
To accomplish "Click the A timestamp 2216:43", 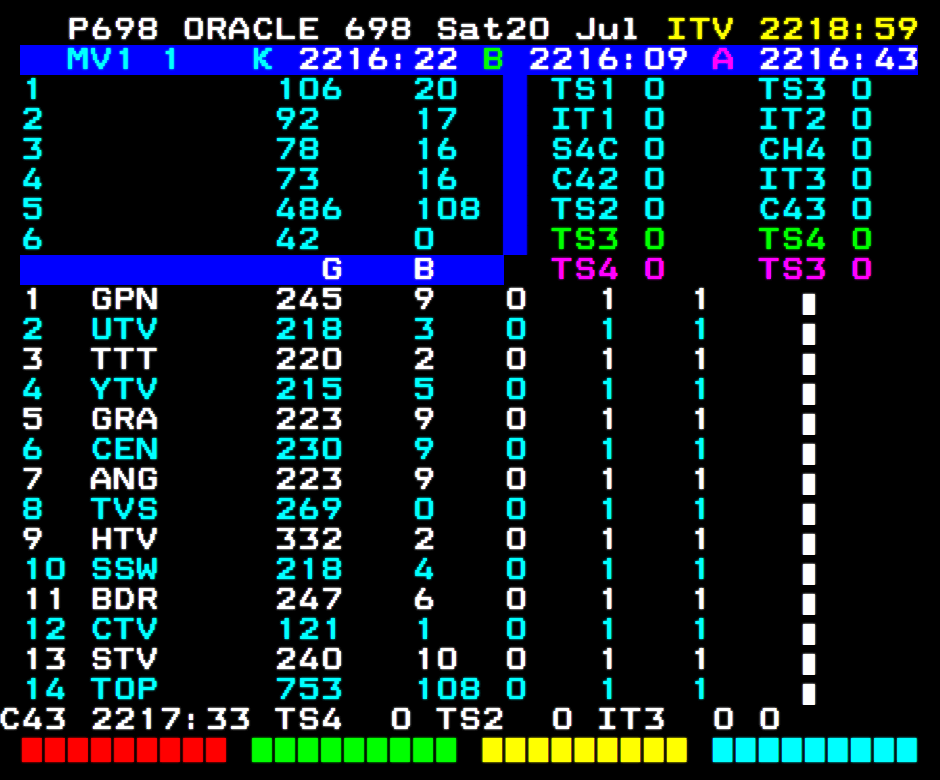I will coord(839,59).
